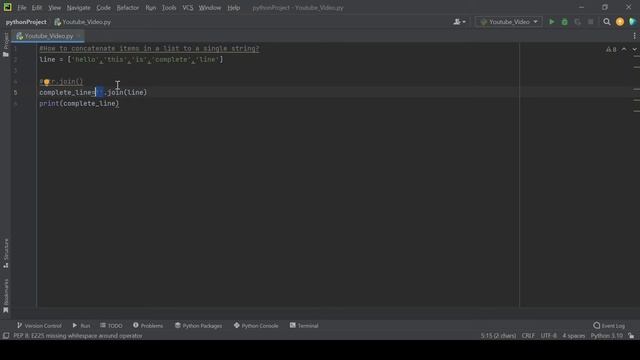Screen dimensions: 640x360
Task: Click the orange IDE updates icon
Action: 620,22
